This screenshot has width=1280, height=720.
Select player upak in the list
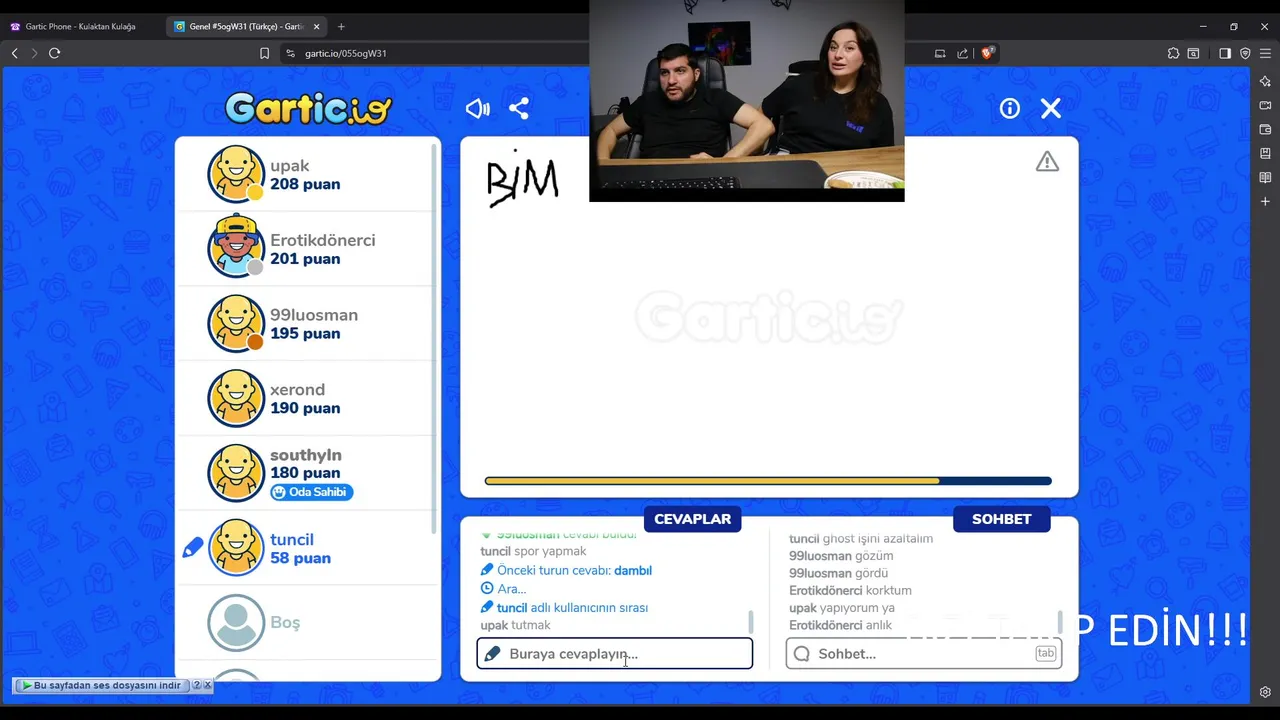coord(308,174)
